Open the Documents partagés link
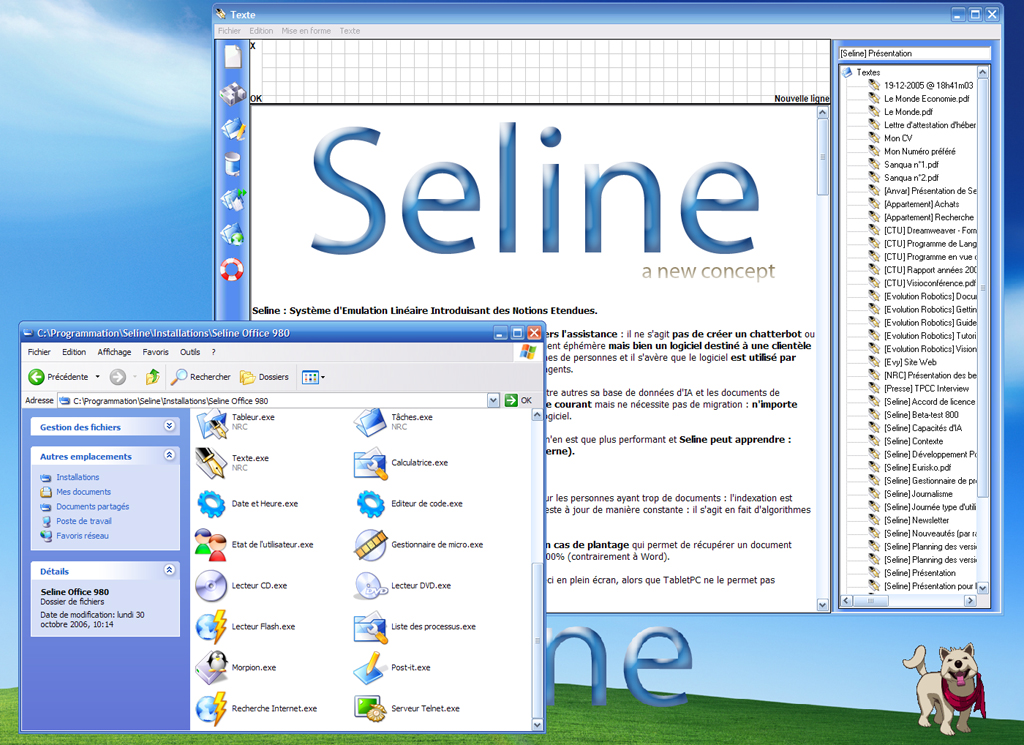 click(93, 507)
